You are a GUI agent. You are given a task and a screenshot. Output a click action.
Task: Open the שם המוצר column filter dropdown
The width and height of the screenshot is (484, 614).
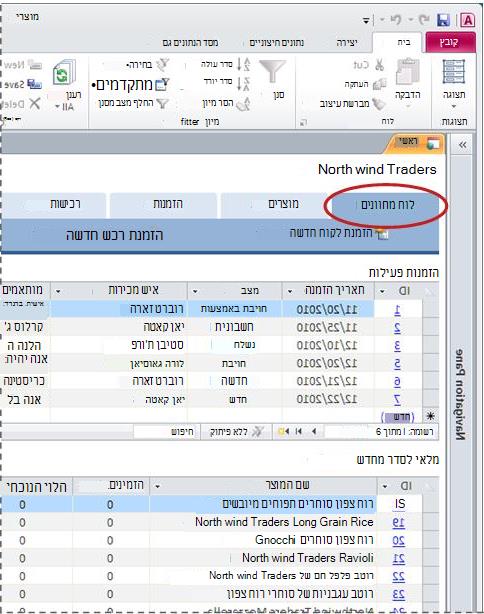[157, 486]
